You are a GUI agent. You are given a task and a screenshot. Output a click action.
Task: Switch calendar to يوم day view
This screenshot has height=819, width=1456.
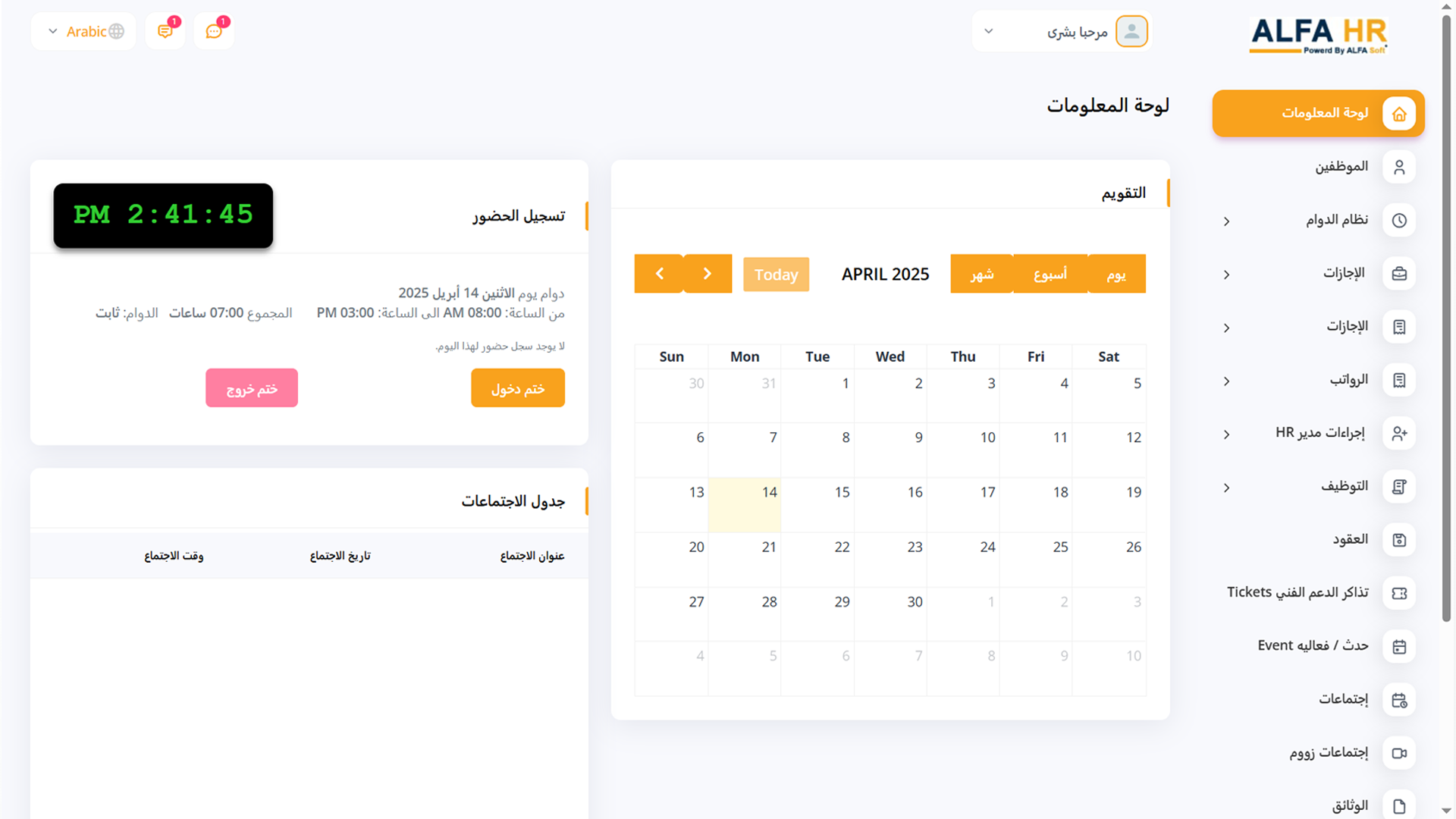1116,274
